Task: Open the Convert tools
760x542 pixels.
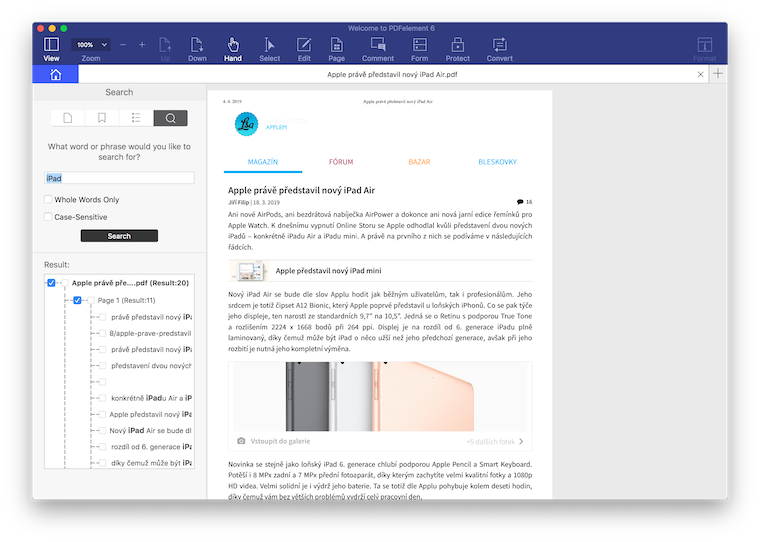Action: (x=499, y=48)
